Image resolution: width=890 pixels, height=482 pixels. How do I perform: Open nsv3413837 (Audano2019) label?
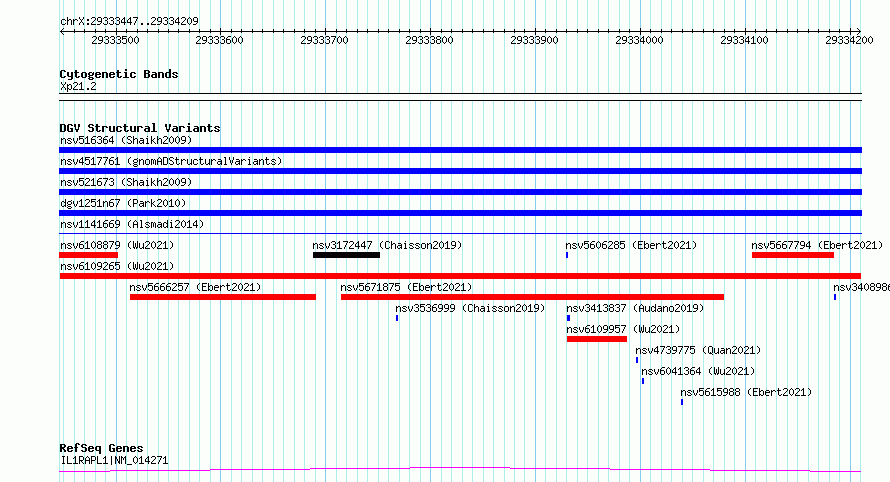point(635,308)
